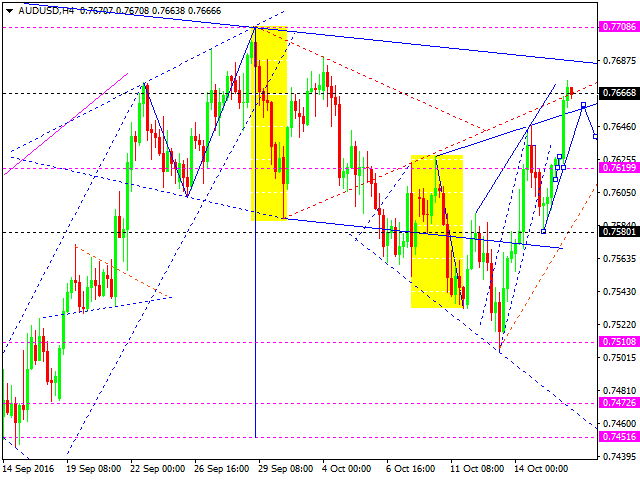Click the forecast line's top handle near 0.76668

coord(583,105)
